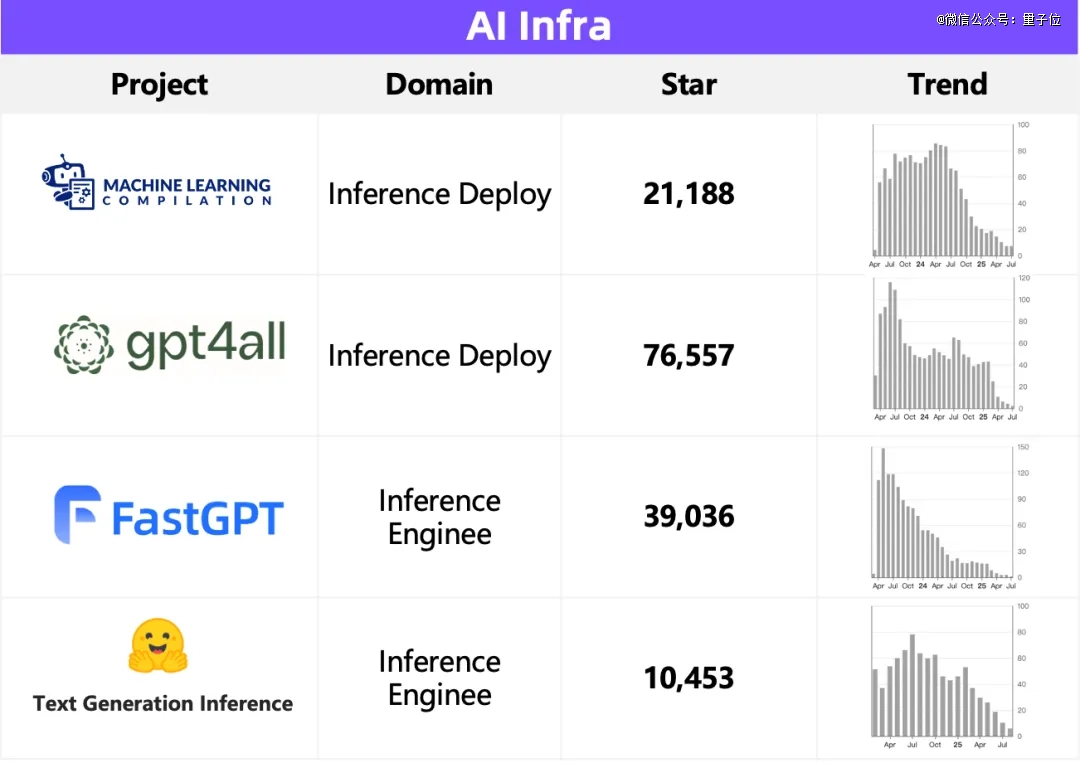The image size is (1080, 763).
Task: Click the Machine Learning Compilation robot logo
Action: (68, 182)
